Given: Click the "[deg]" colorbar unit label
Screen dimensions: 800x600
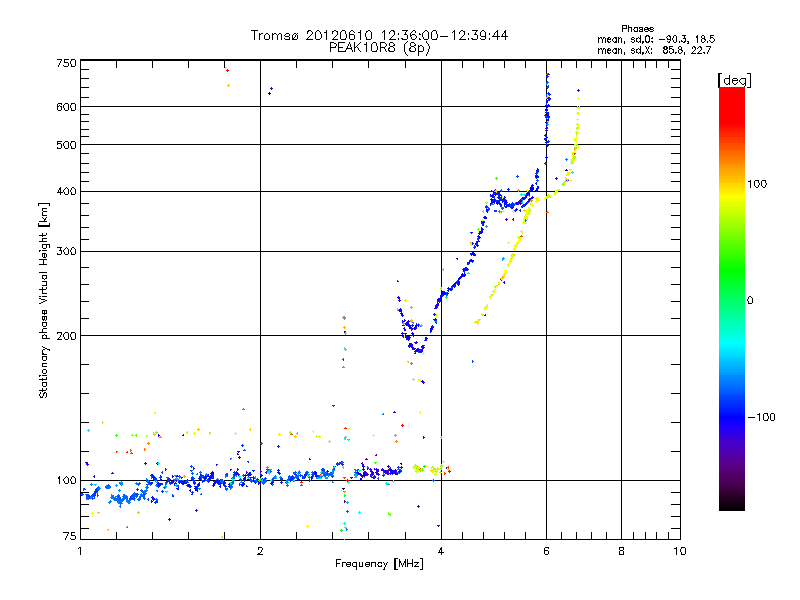Looking at the screenshot, I should click(734, 80).
